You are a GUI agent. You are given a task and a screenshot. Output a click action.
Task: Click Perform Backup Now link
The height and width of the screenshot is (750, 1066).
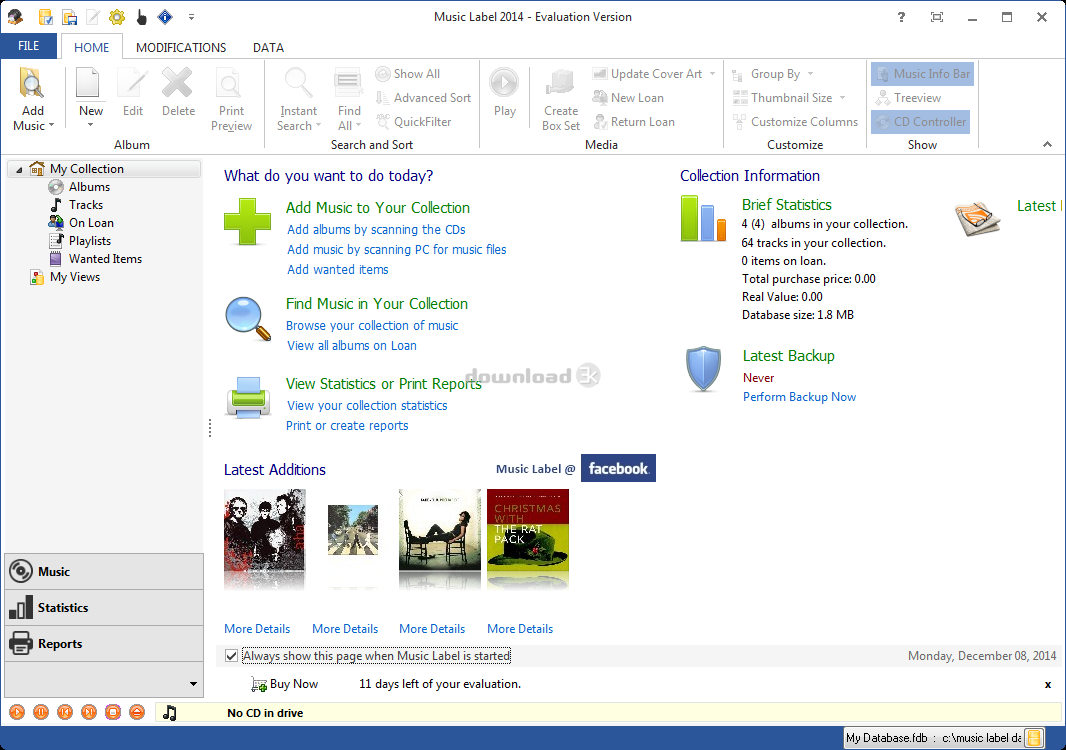pos(800,397)
